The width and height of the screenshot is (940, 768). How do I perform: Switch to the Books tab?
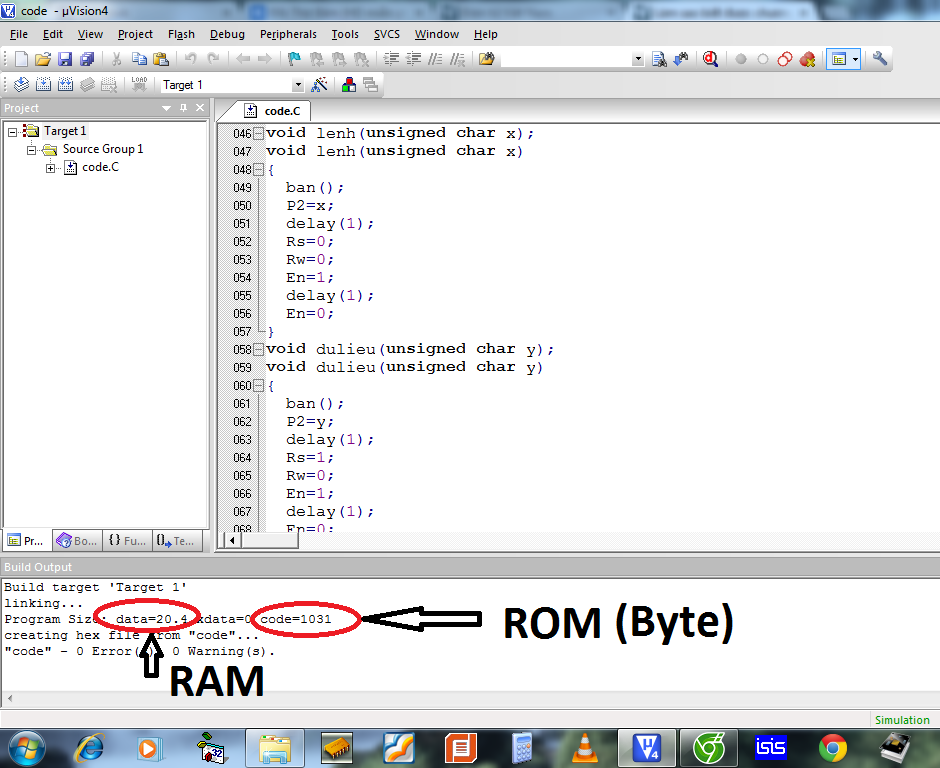(77, 541)
